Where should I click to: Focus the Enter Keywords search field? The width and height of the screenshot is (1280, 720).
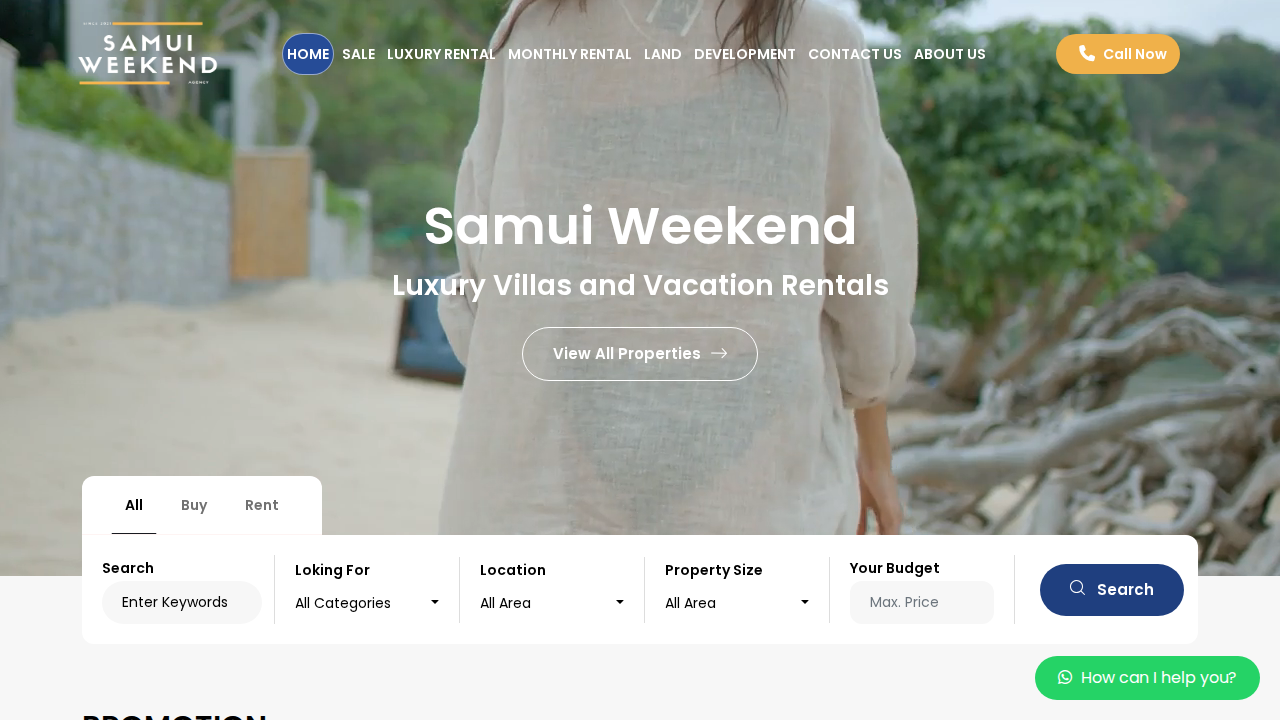tap(182, 602)
